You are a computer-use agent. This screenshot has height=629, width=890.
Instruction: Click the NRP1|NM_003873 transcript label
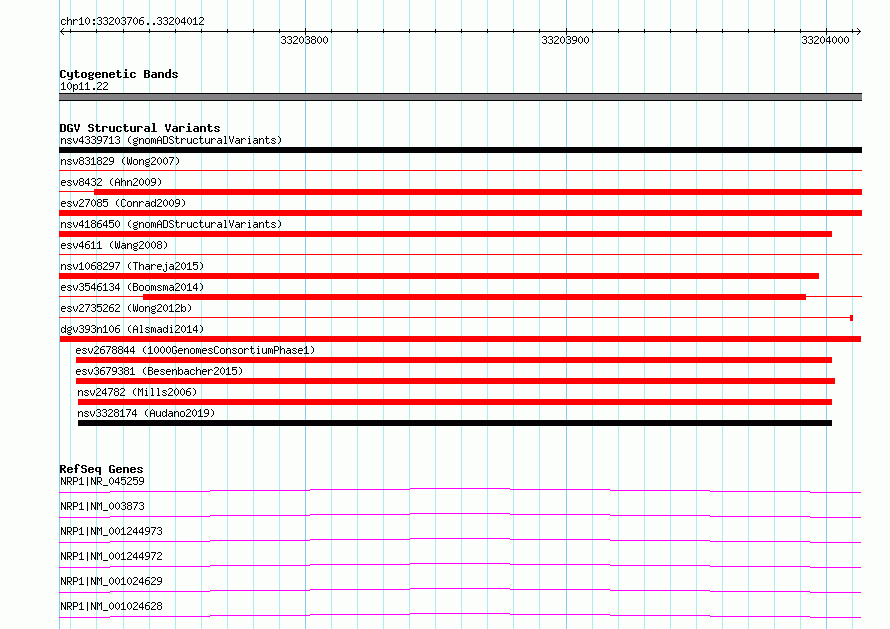[x=102, y=506]
